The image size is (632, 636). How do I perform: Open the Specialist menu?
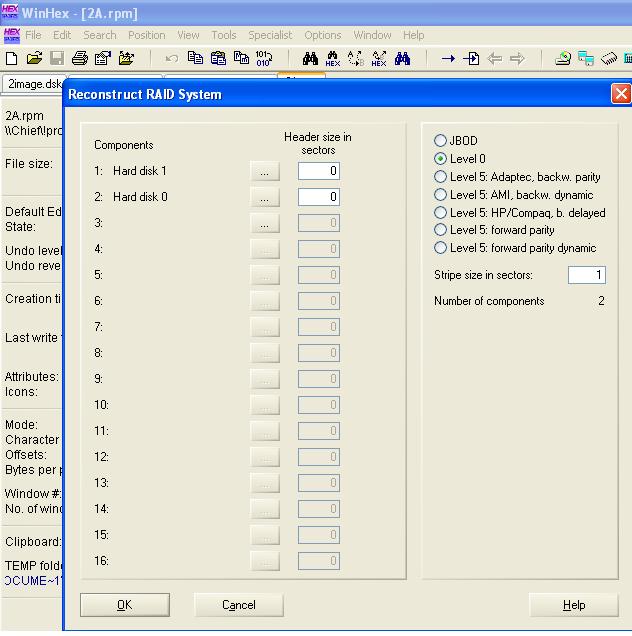270,35
